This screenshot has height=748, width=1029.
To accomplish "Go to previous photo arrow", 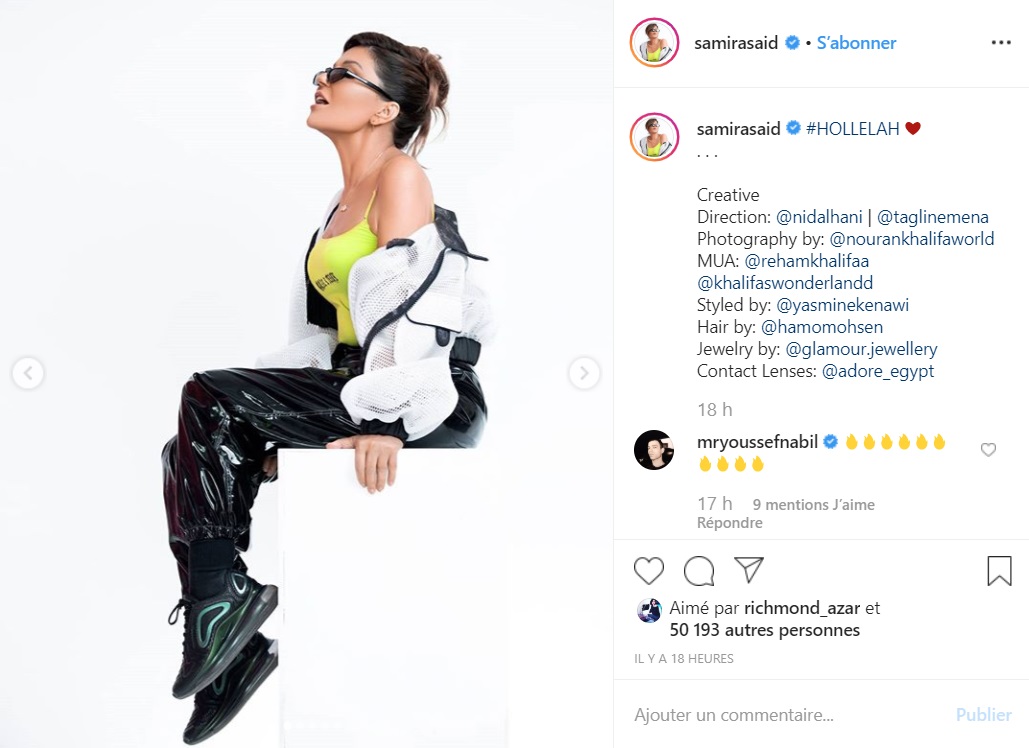I will (28, 373).
